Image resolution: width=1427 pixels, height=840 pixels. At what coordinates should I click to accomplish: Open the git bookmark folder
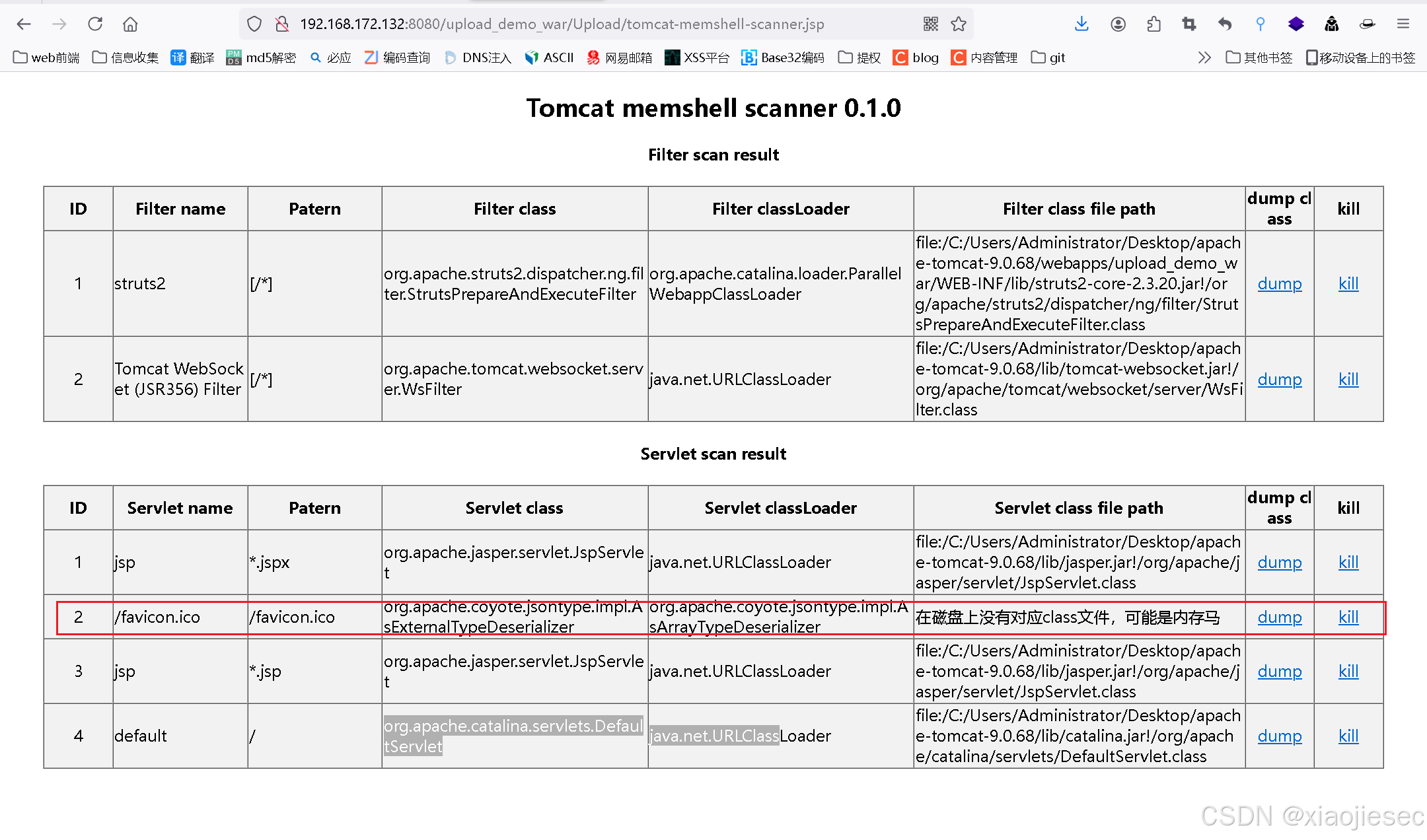click(1048, 57)
